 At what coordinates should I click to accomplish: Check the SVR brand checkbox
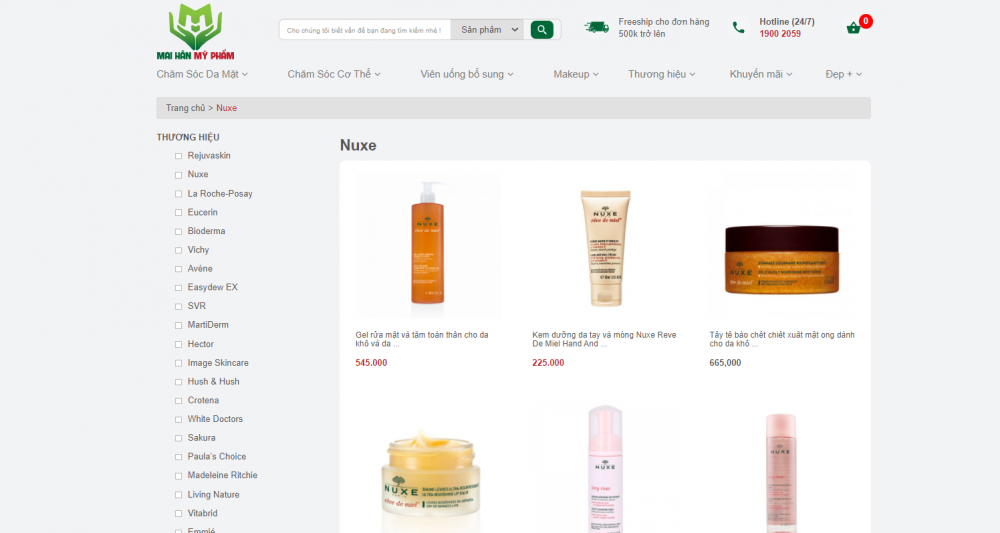[x=179, y=307]
